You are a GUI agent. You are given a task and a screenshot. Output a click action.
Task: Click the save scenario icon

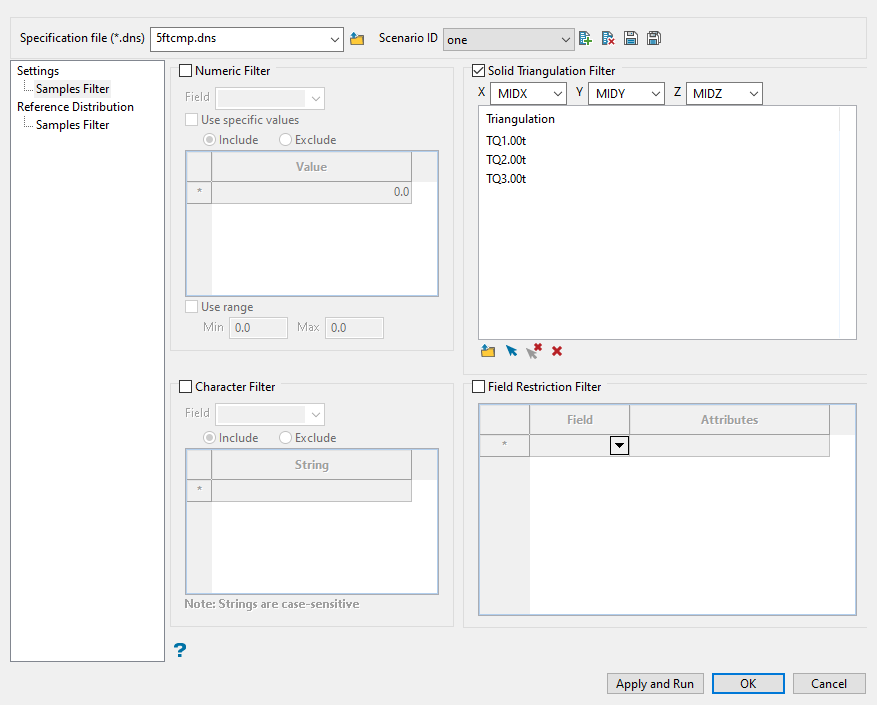(x=631, y=39)
